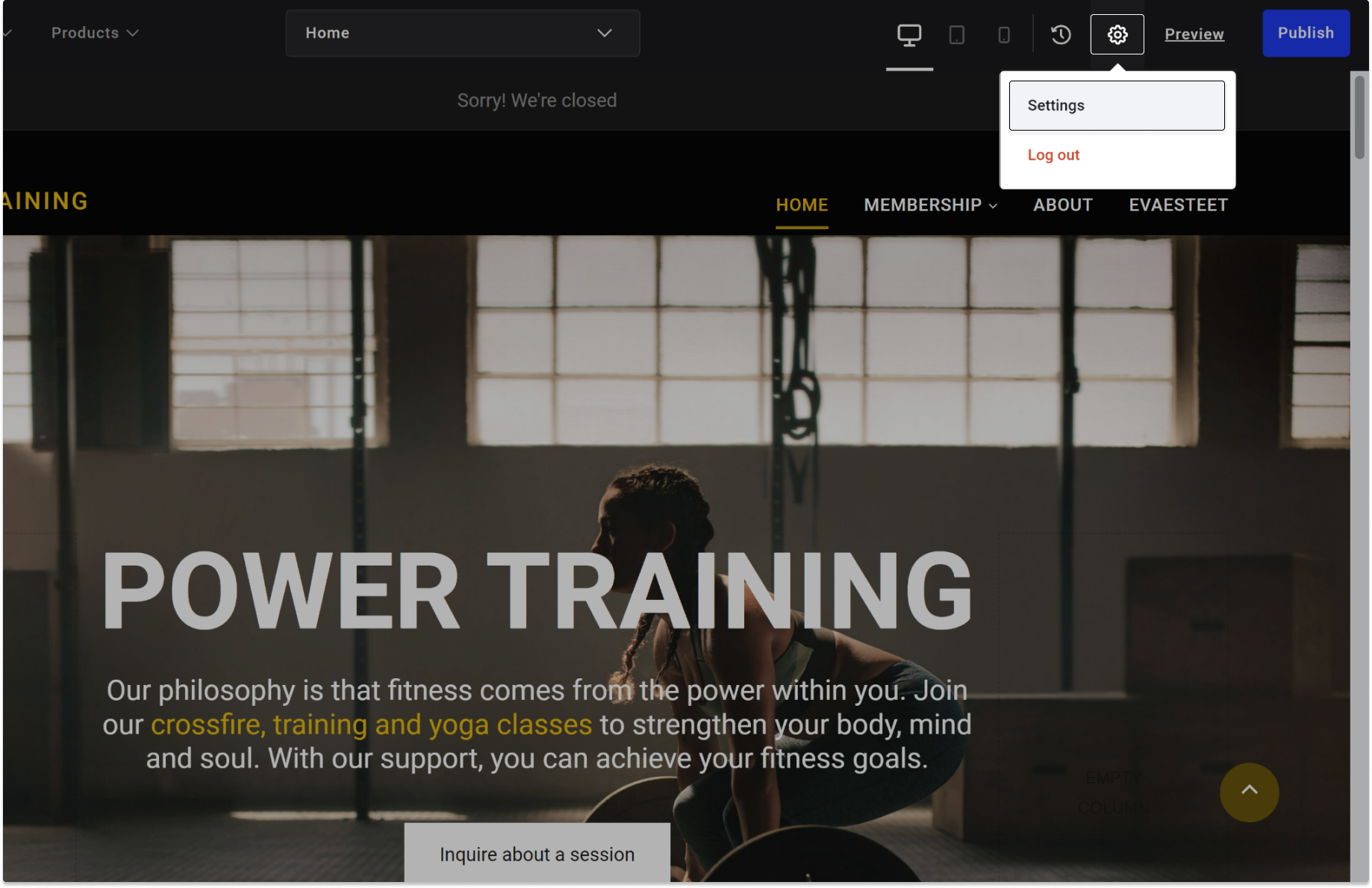Image resolution: width=1372 pixels, height=888 pixels.
Task: Open the ABOUT nav item
Action: [x=1062, y=205]
